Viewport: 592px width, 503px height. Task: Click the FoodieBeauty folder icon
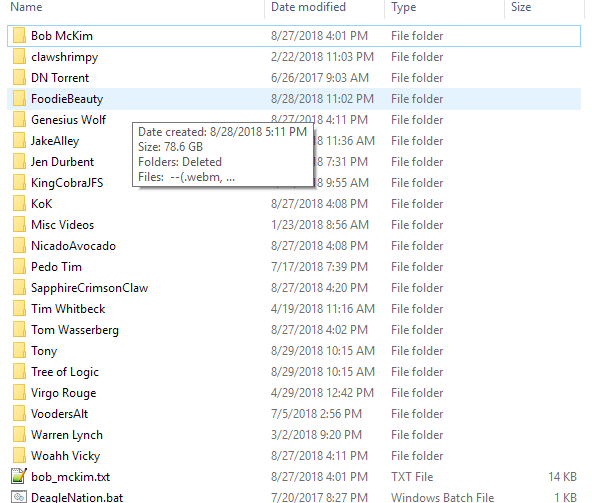click(x=19, y=99)
